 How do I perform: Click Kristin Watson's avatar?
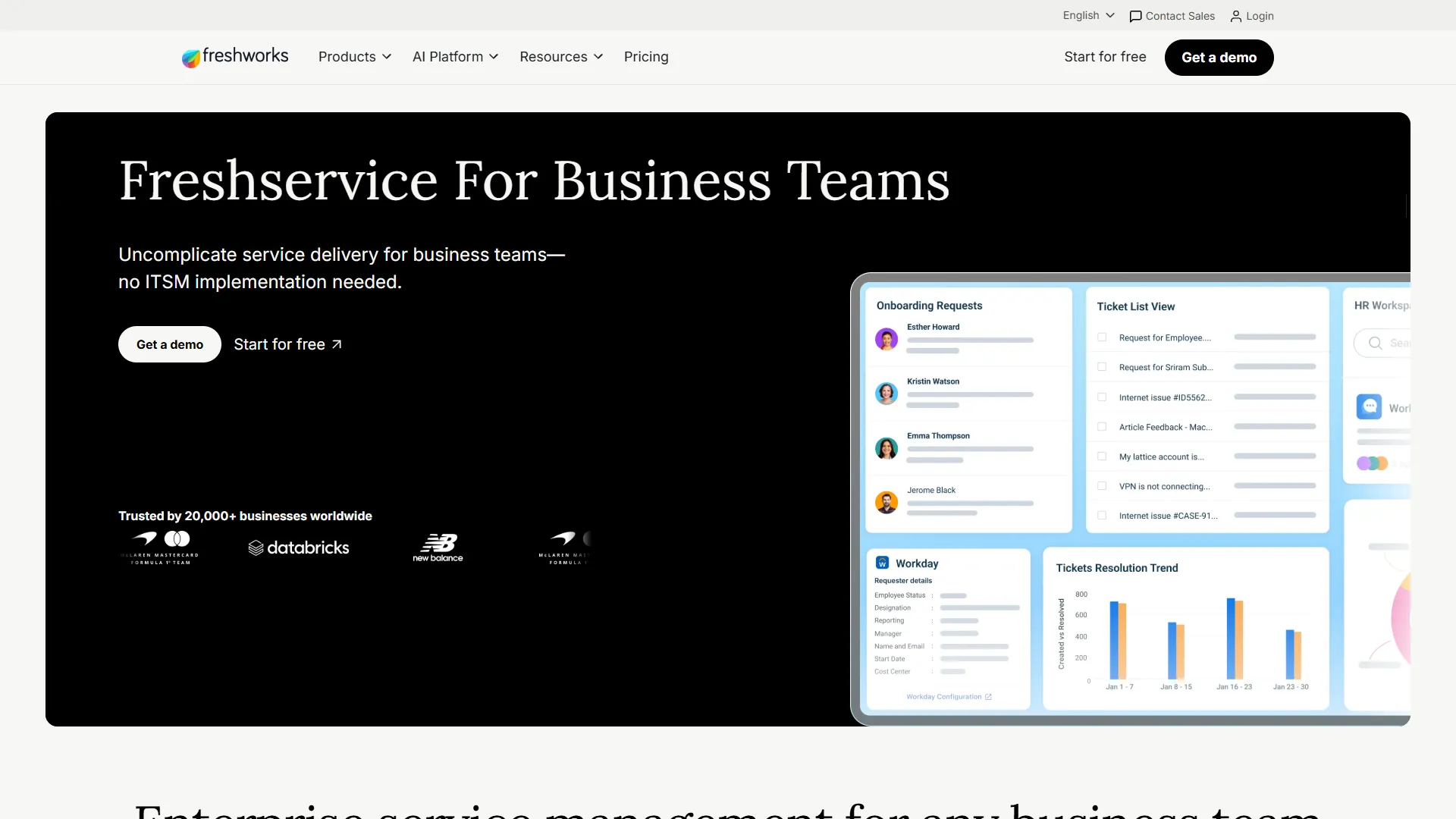[x=886, y=394]
